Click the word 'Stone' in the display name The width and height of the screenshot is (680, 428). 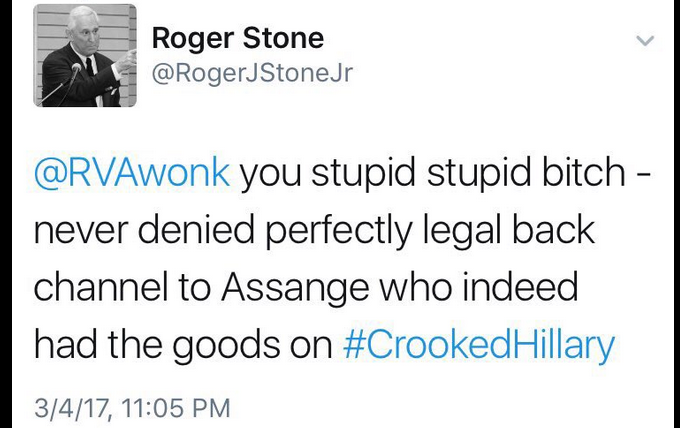pyautogui.click(x=283, y=38)
